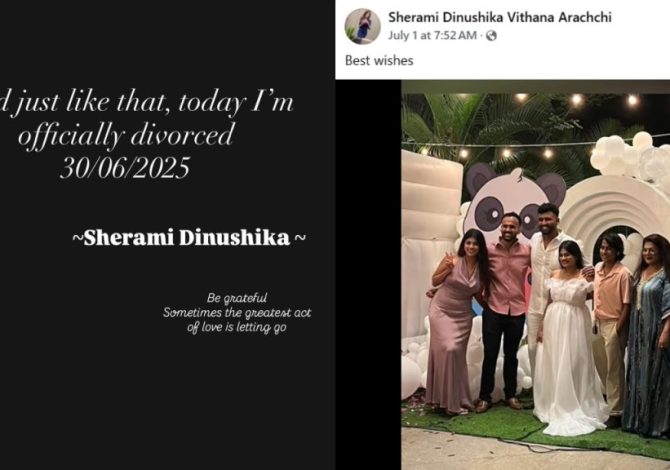Viewport: 670px width, 470px height.
Task: Click the ~Sherami Dinushika~ signature text
Action: [x=189, y=238]
